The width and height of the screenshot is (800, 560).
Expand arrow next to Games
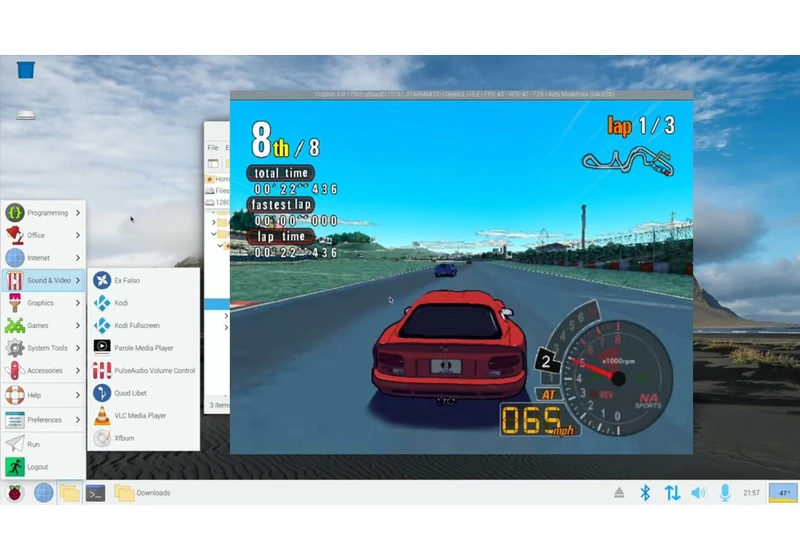[78, 325]
